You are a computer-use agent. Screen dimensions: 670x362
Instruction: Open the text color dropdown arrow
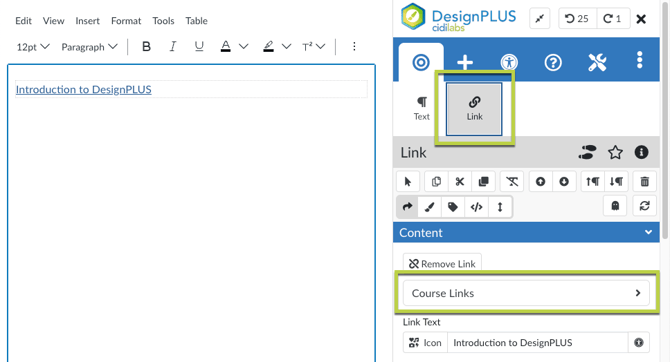(x=244, y=47)
